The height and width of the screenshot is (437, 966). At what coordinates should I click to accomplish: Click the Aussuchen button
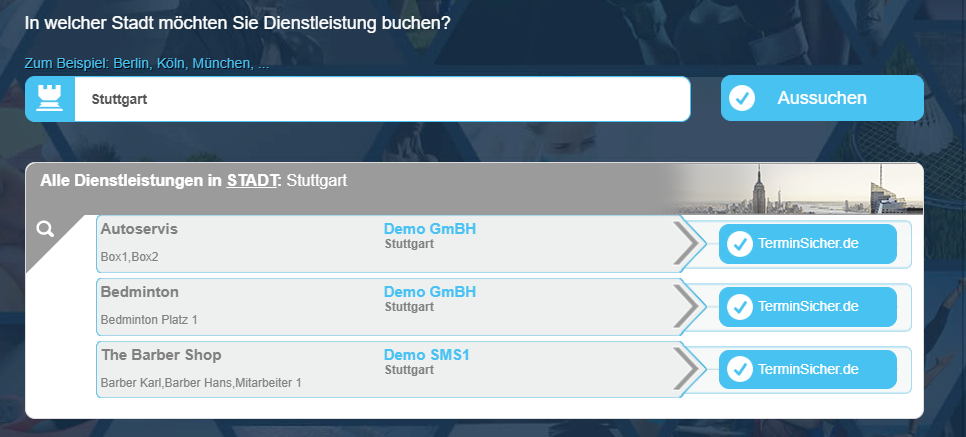point(822,98)
